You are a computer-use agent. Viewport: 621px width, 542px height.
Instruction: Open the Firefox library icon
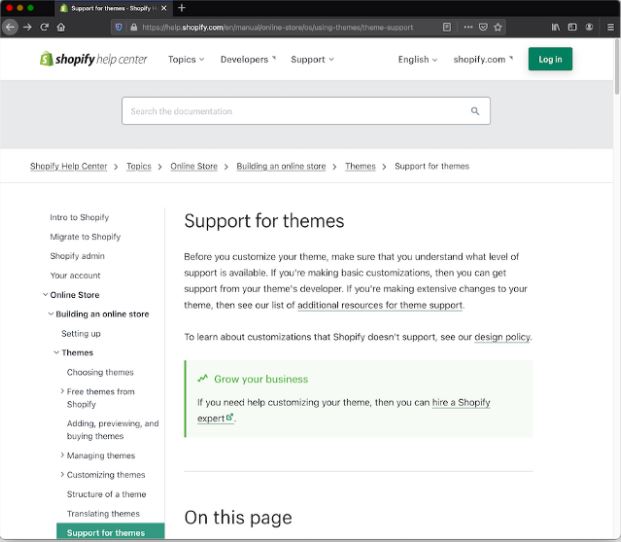556,27
